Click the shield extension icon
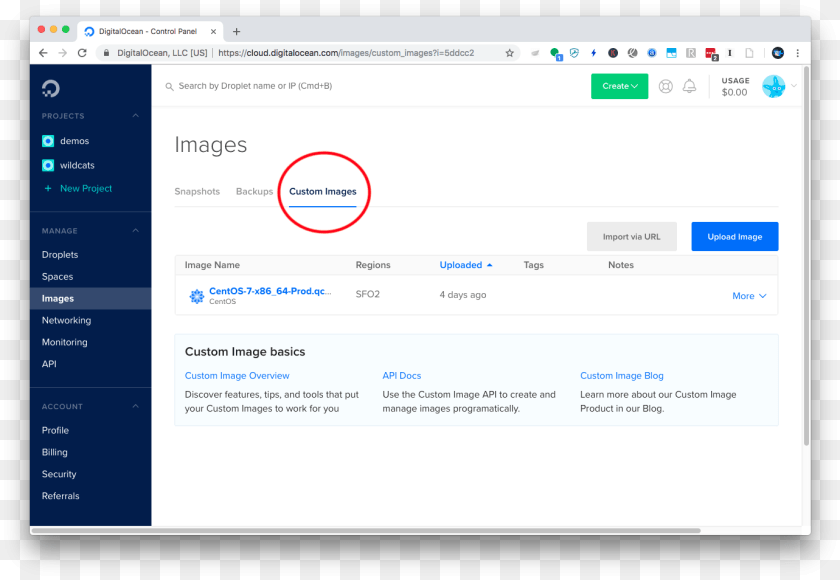Viewport: 840px width, 580px height. (x=574, y=53)
